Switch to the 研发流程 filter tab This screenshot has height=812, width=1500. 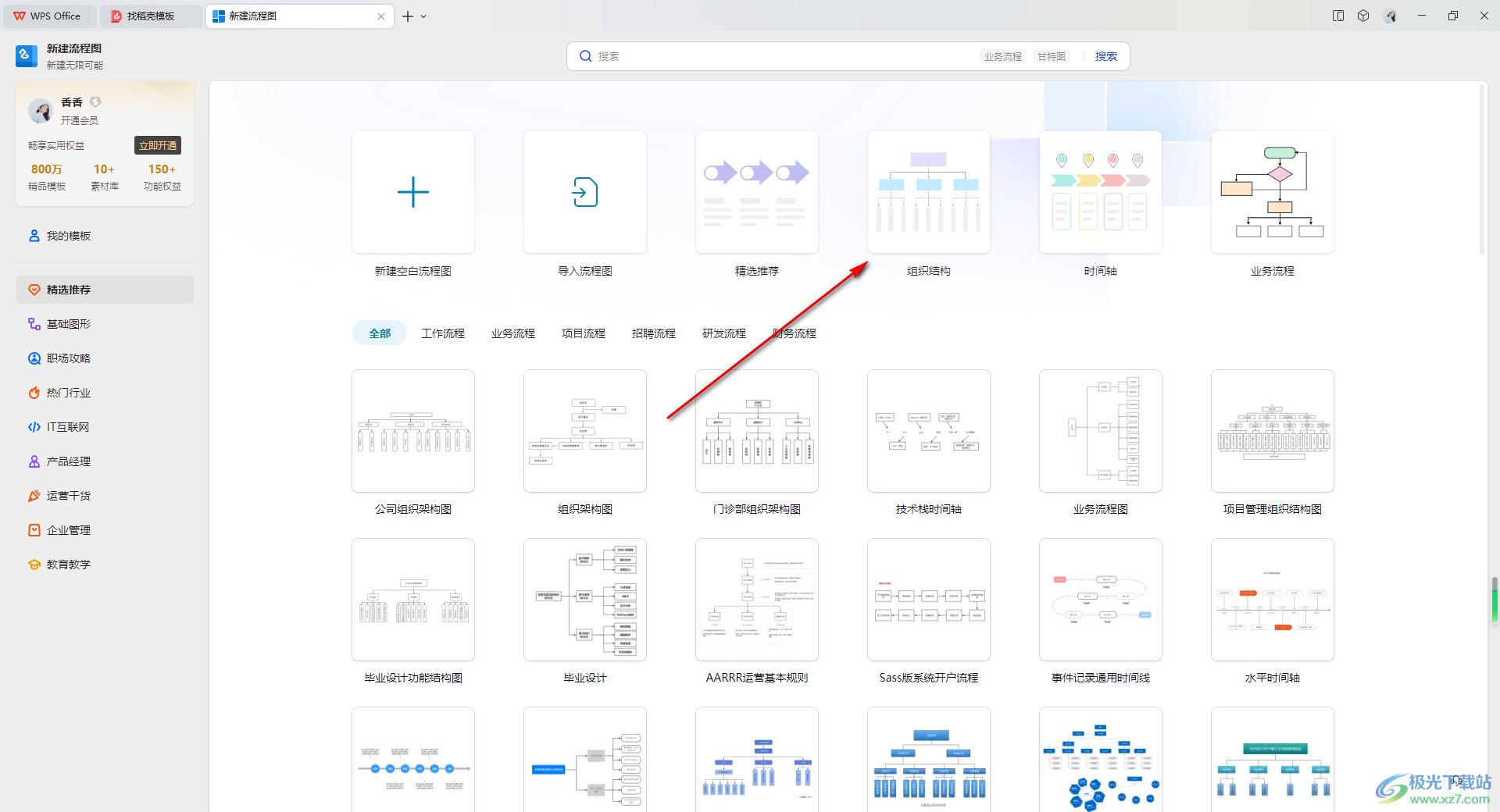point(724,333)
